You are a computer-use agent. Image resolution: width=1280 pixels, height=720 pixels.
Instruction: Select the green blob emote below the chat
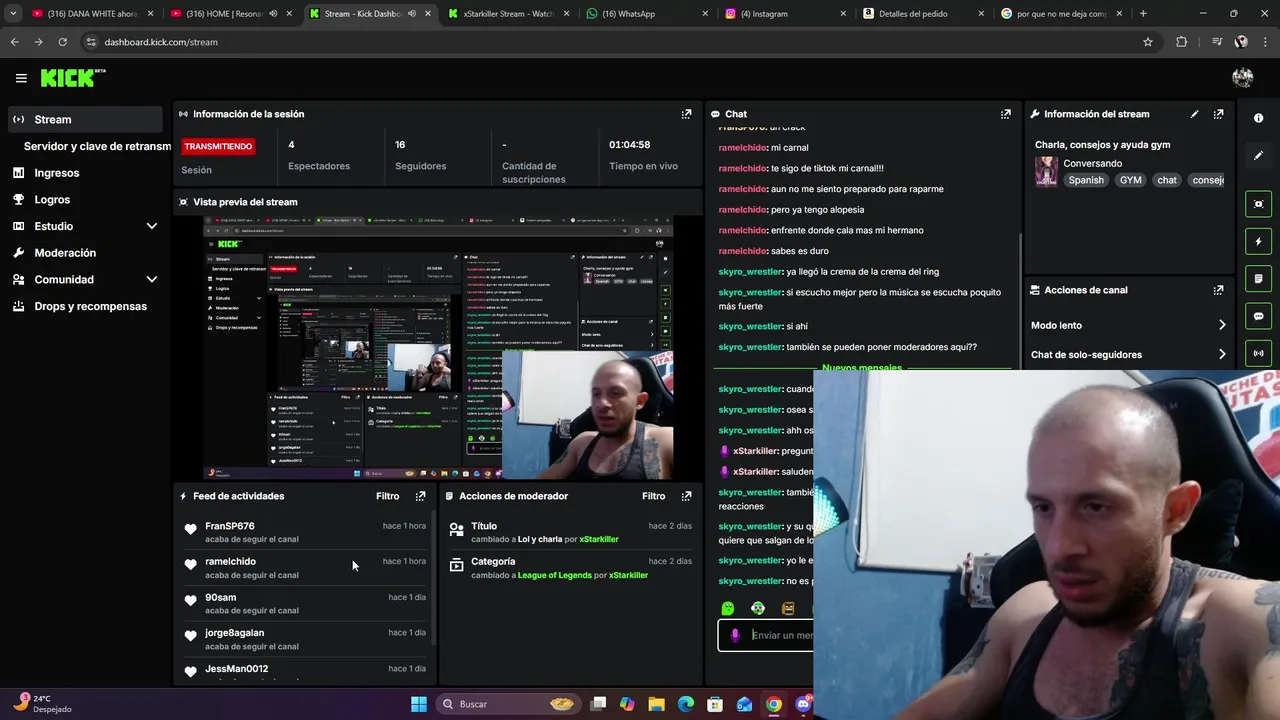pyautogui.click(x=727, y=608)
